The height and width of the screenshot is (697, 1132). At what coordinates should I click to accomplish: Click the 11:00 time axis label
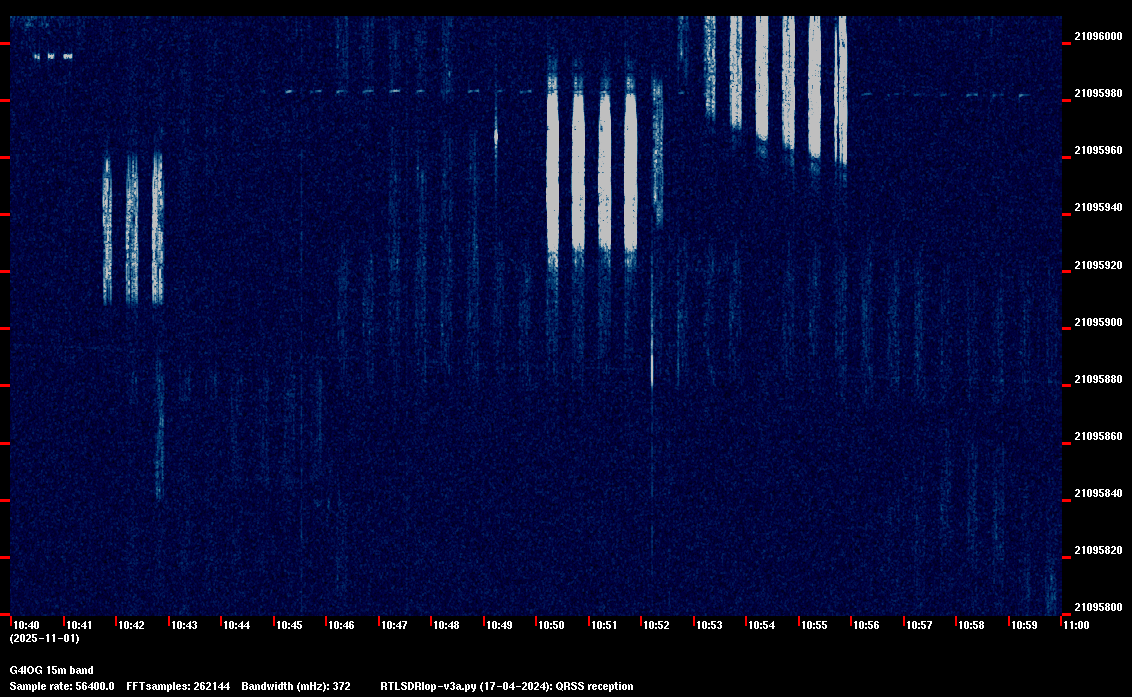[1076, 625]
